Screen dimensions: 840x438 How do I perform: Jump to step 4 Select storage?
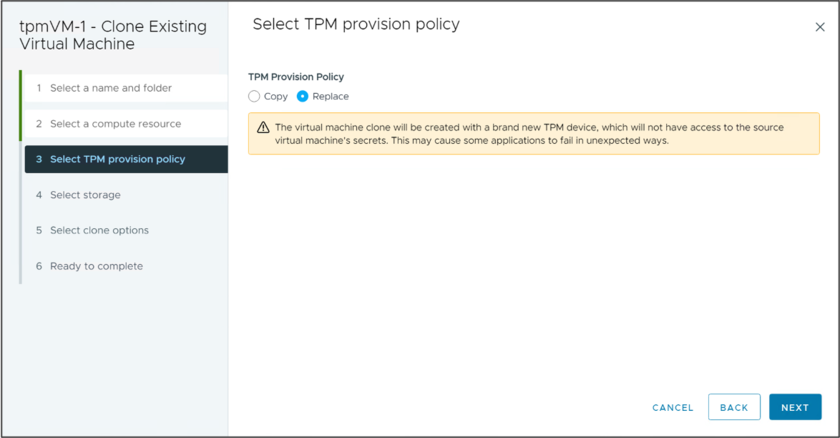point(85,195)
